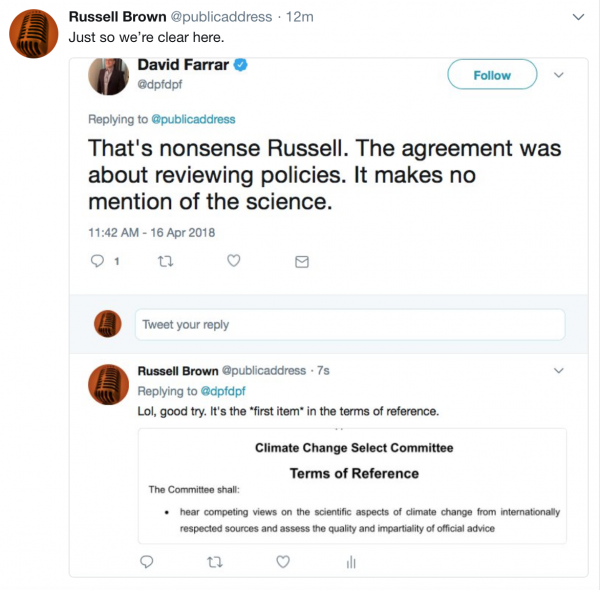600x590 pixels.
Task: Open @publicaddress link in 'Replying to'
Action: 194,119
